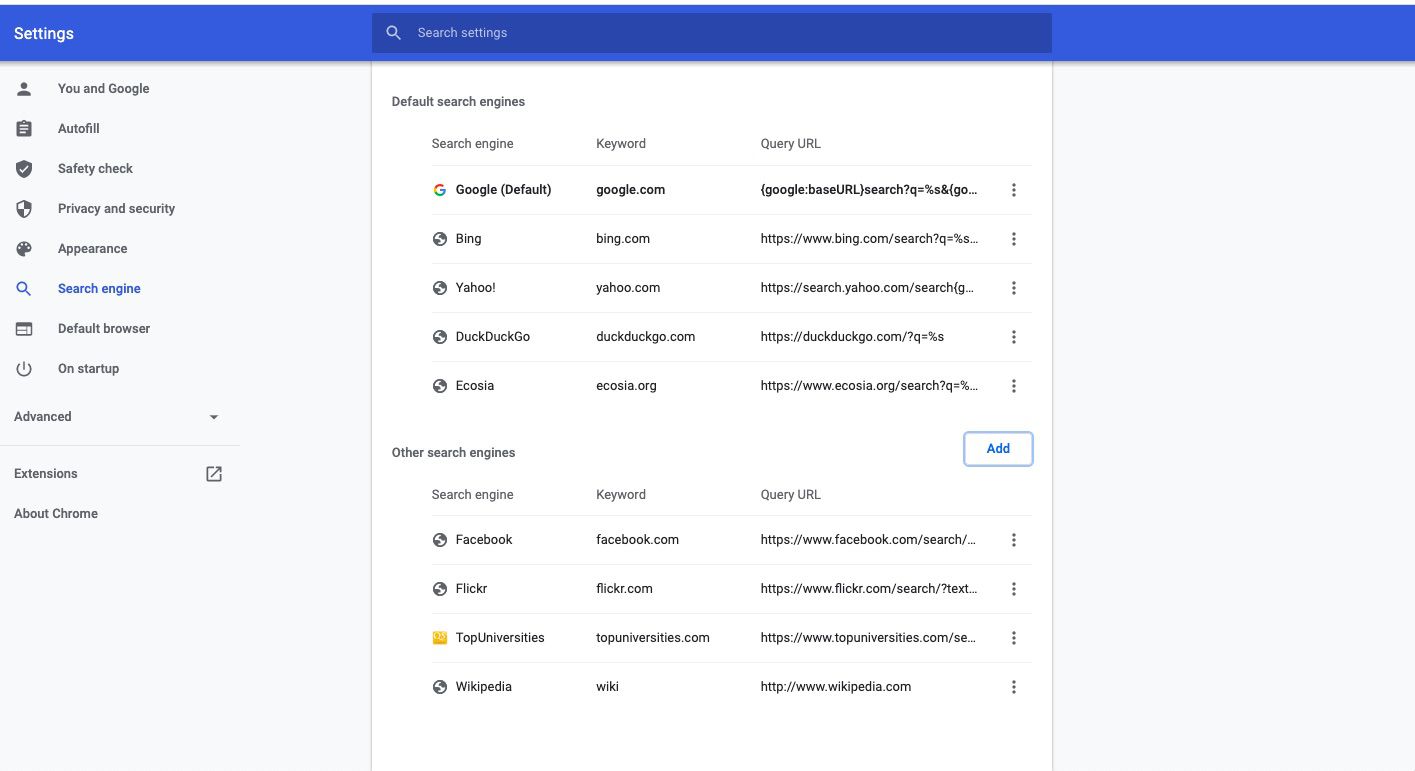Viewport: 1415px width, 771px height.
Task: Click the google.com keyword cell
Action: (631, 190)
